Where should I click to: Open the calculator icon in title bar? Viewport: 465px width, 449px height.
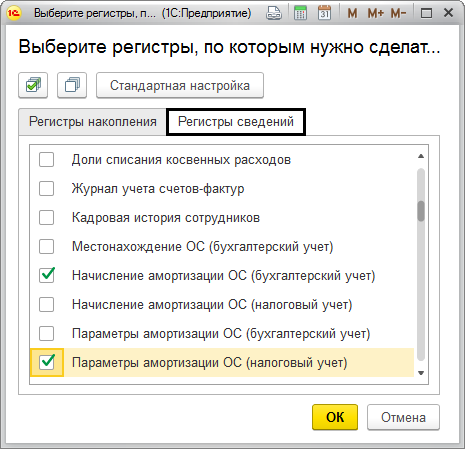(x=300, y=13)
